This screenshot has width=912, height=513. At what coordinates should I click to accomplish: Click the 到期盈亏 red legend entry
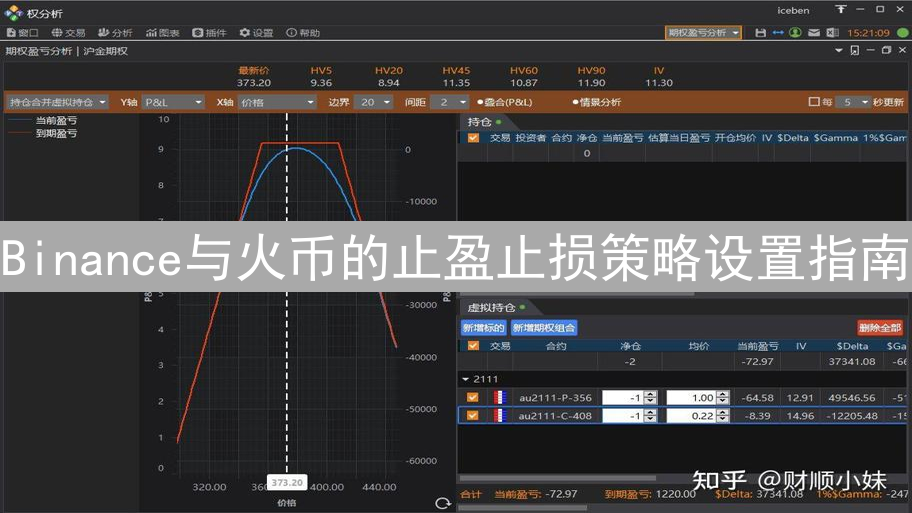click(43, 133)
